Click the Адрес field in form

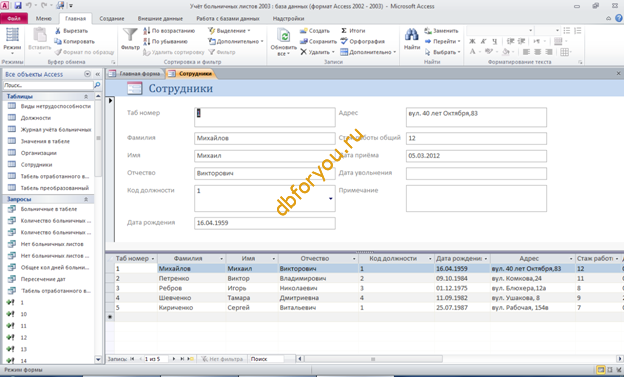tap(476, 117)
